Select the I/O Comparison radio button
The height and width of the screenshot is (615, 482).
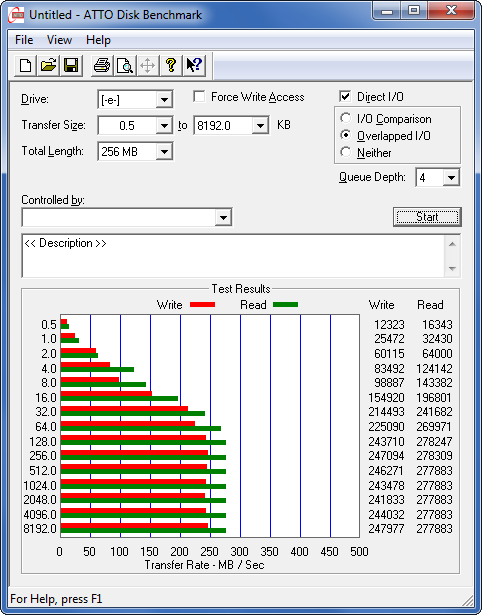(346, 118)
